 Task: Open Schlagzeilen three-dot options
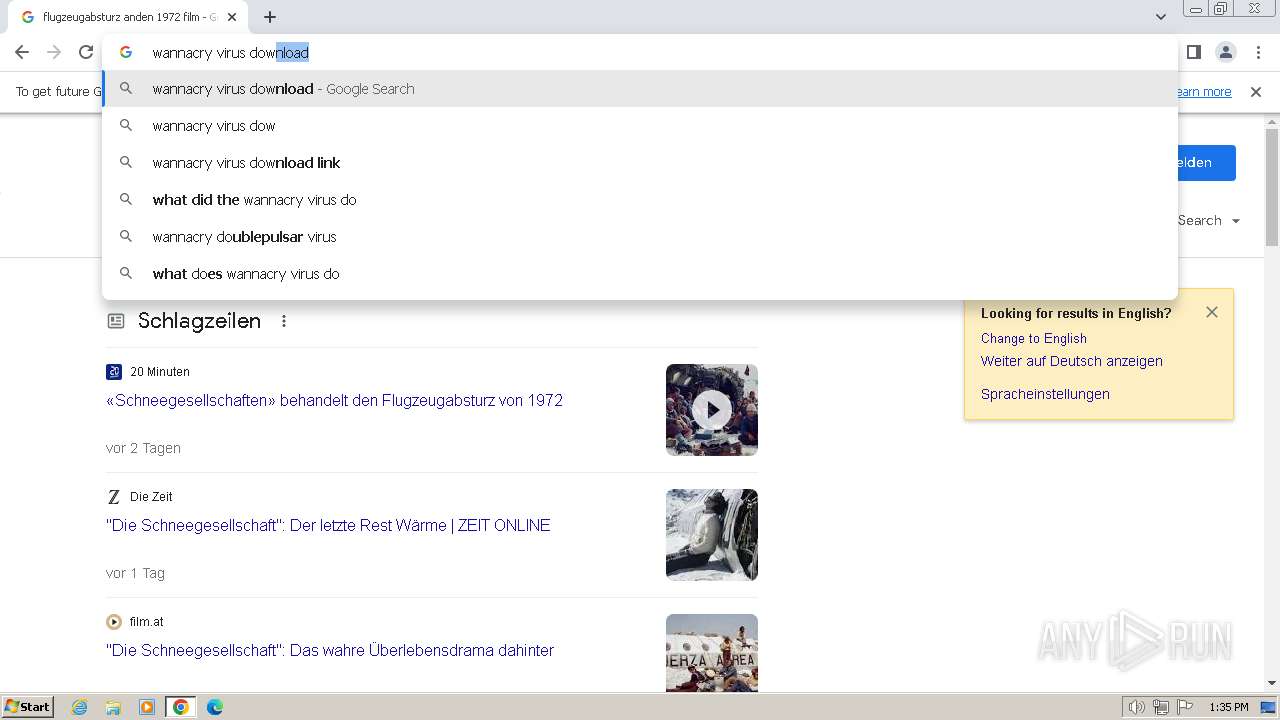[x=284, y=321]
